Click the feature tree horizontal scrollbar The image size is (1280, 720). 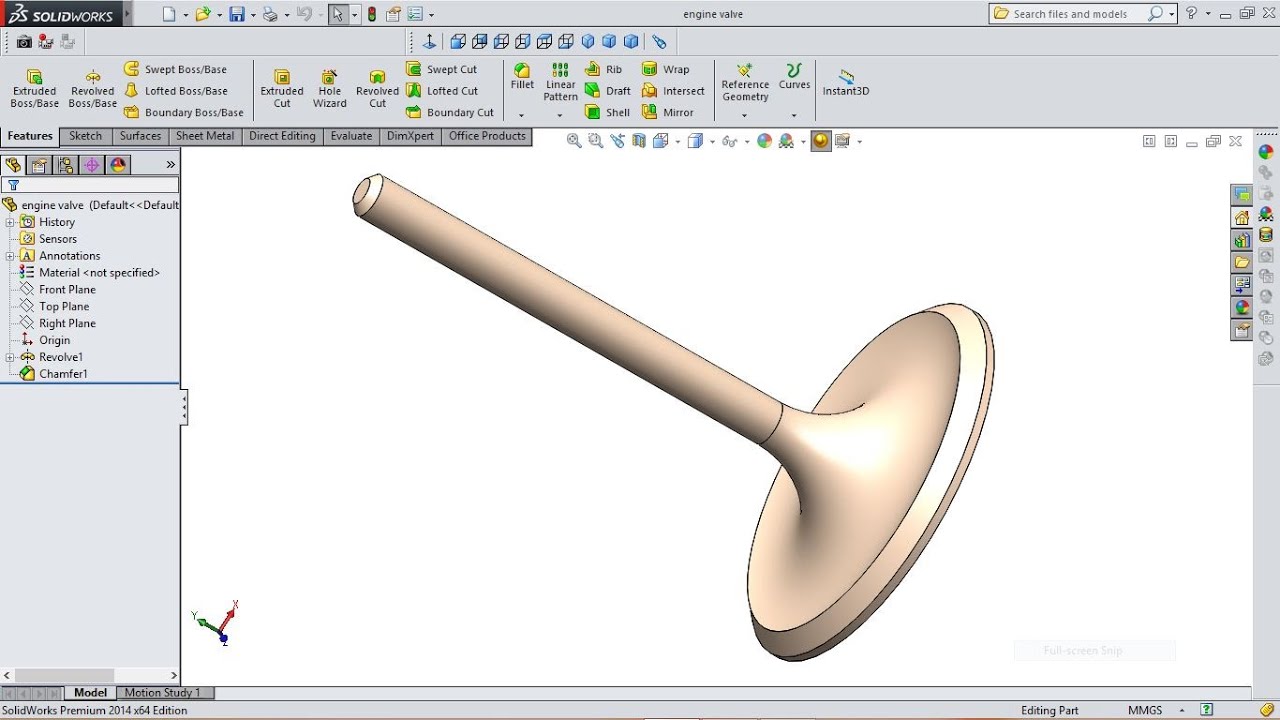90,676
